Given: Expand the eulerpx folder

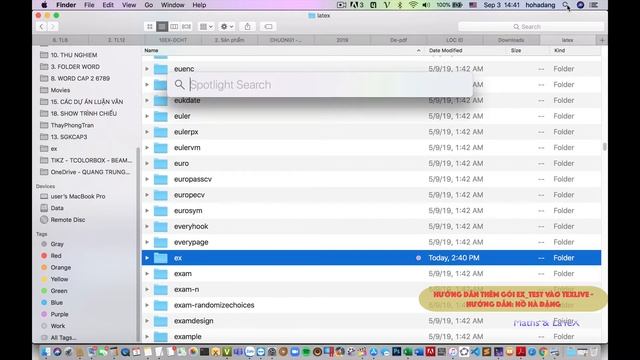Looking at the screenshot, I should pyautogui.click(x=147, y=132).
